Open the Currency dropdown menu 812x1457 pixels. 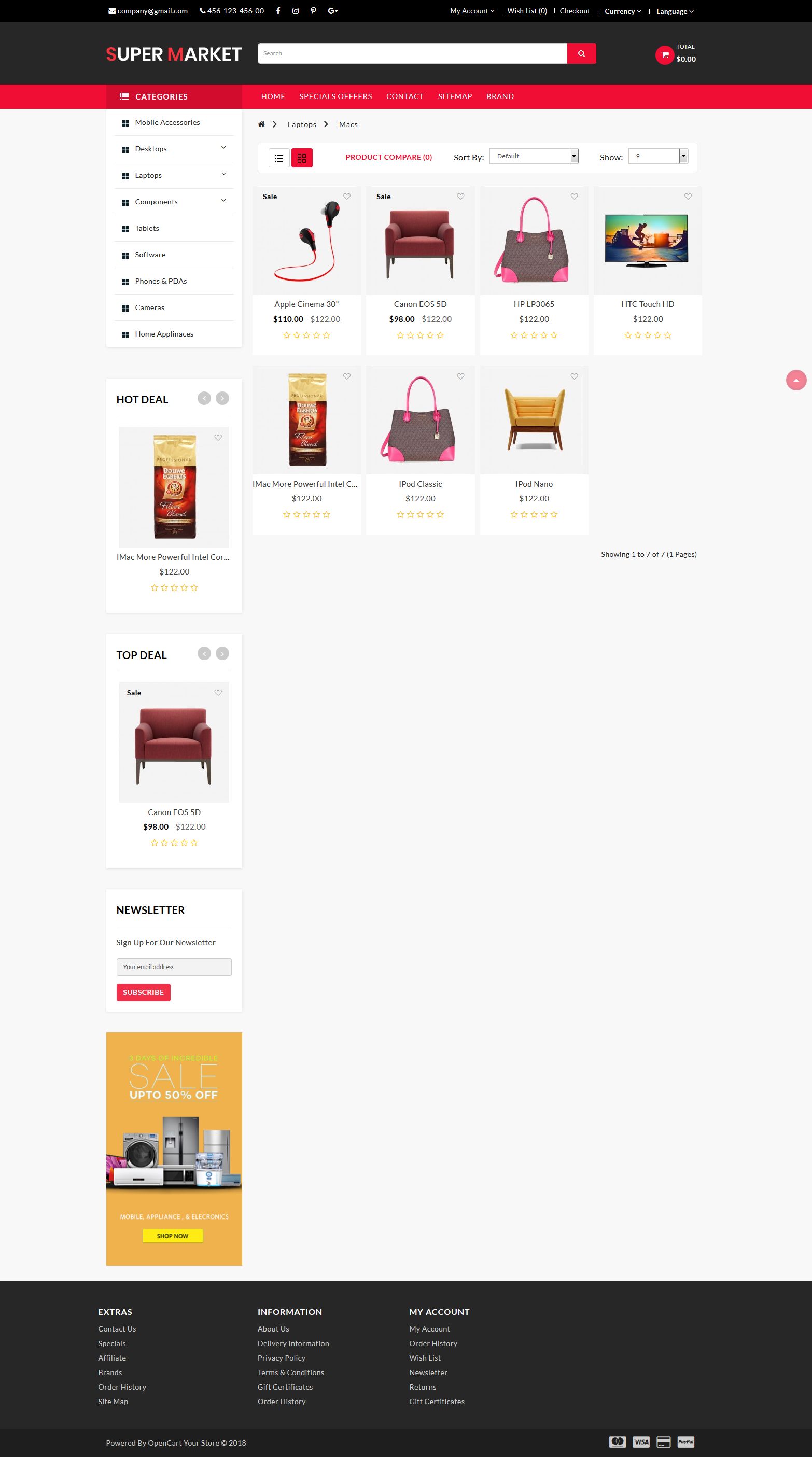point(623,11)
